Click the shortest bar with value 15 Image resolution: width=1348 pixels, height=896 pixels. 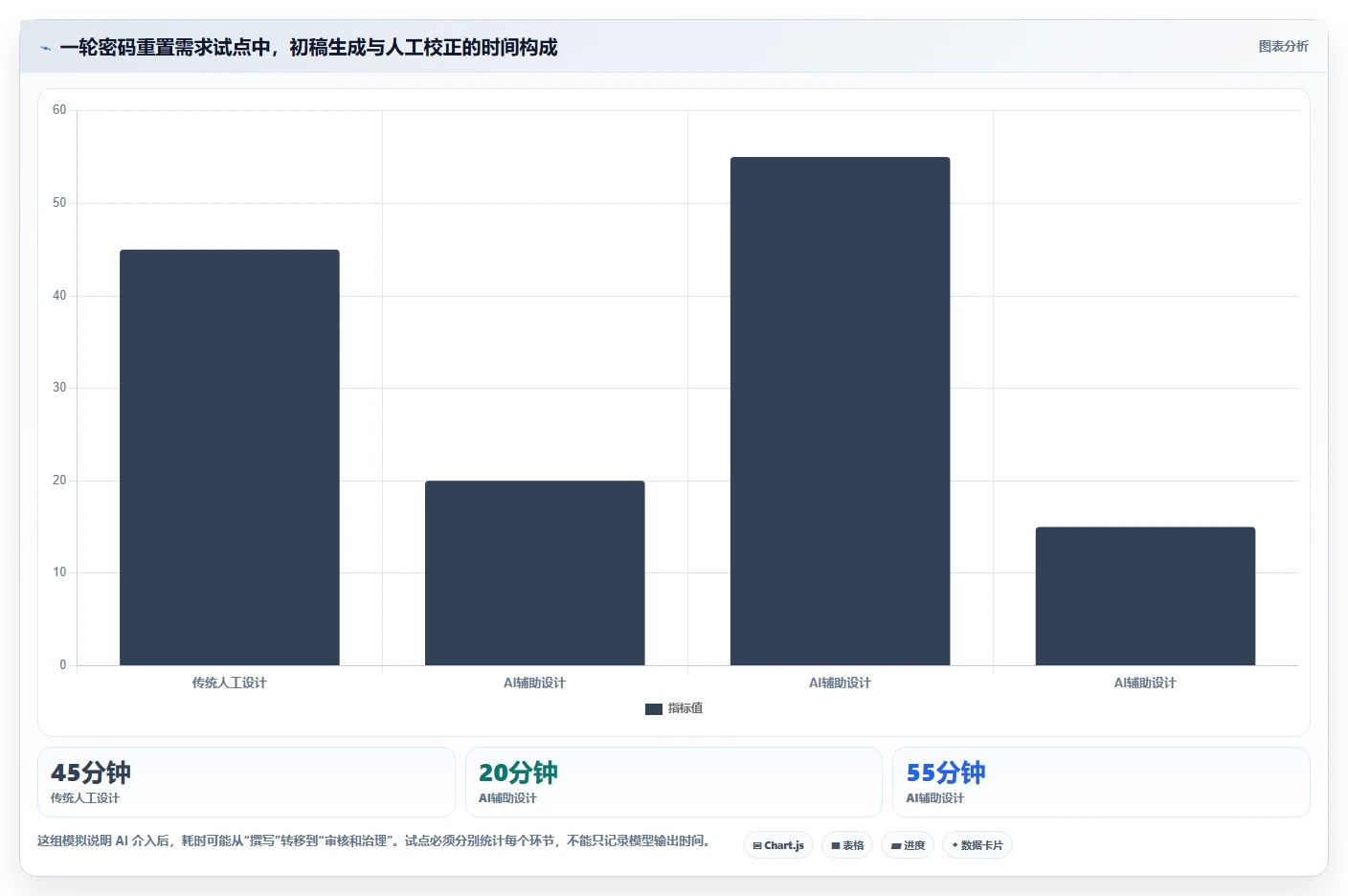(x=1145, y=595)
